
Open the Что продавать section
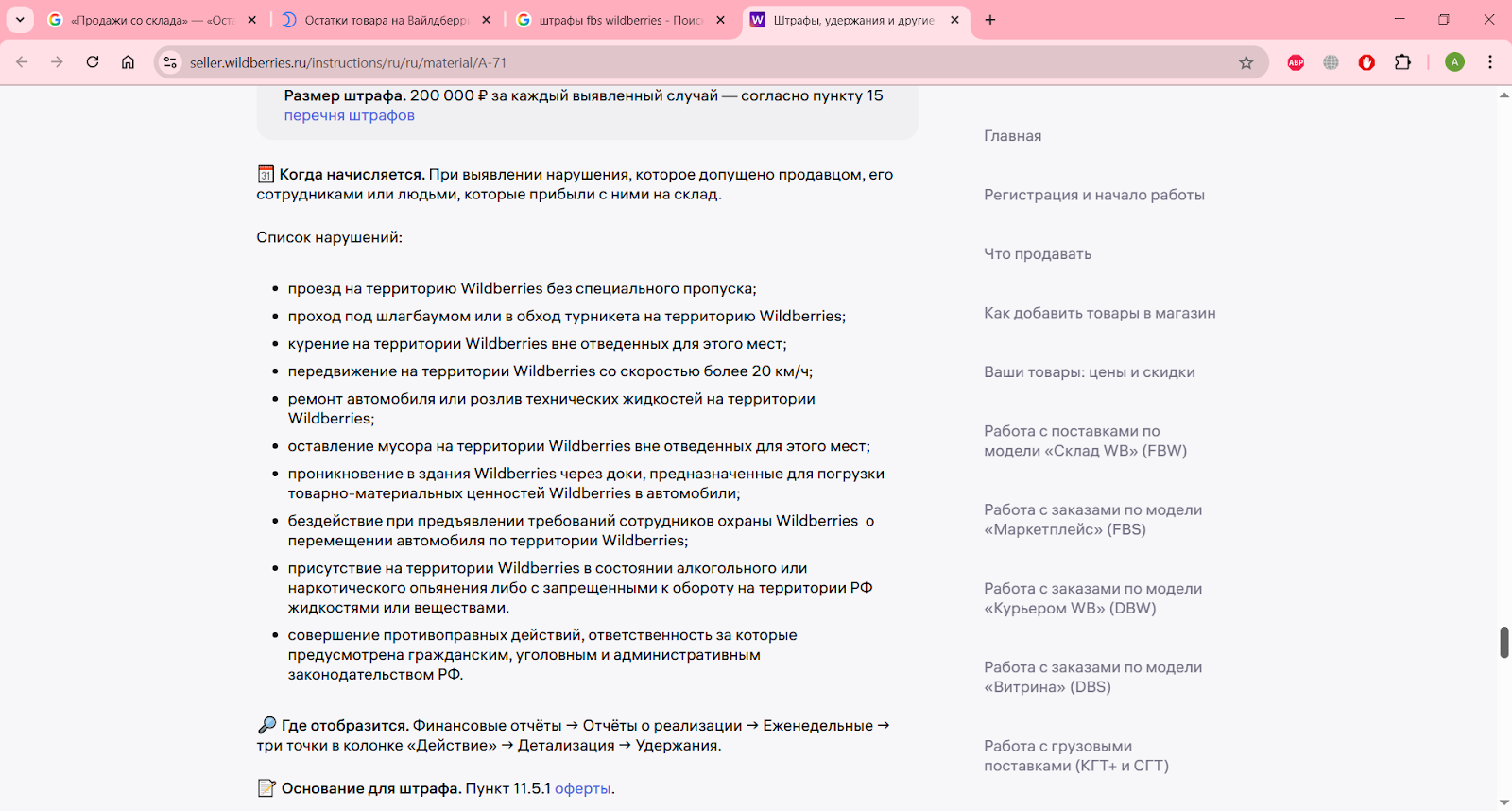[1038, 254]
